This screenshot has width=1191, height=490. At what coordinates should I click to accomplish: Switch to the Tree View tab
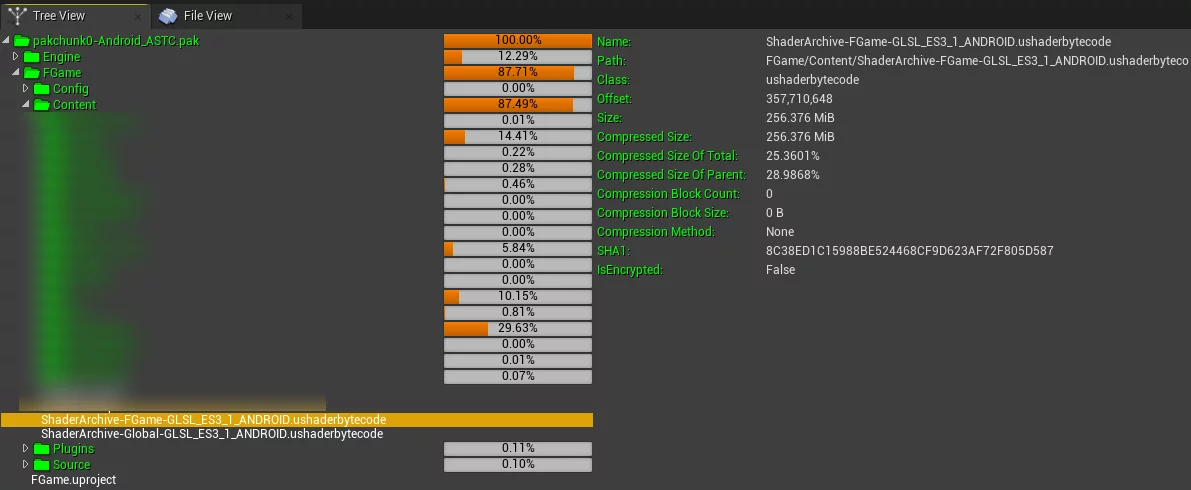click(x=58, y=15)
